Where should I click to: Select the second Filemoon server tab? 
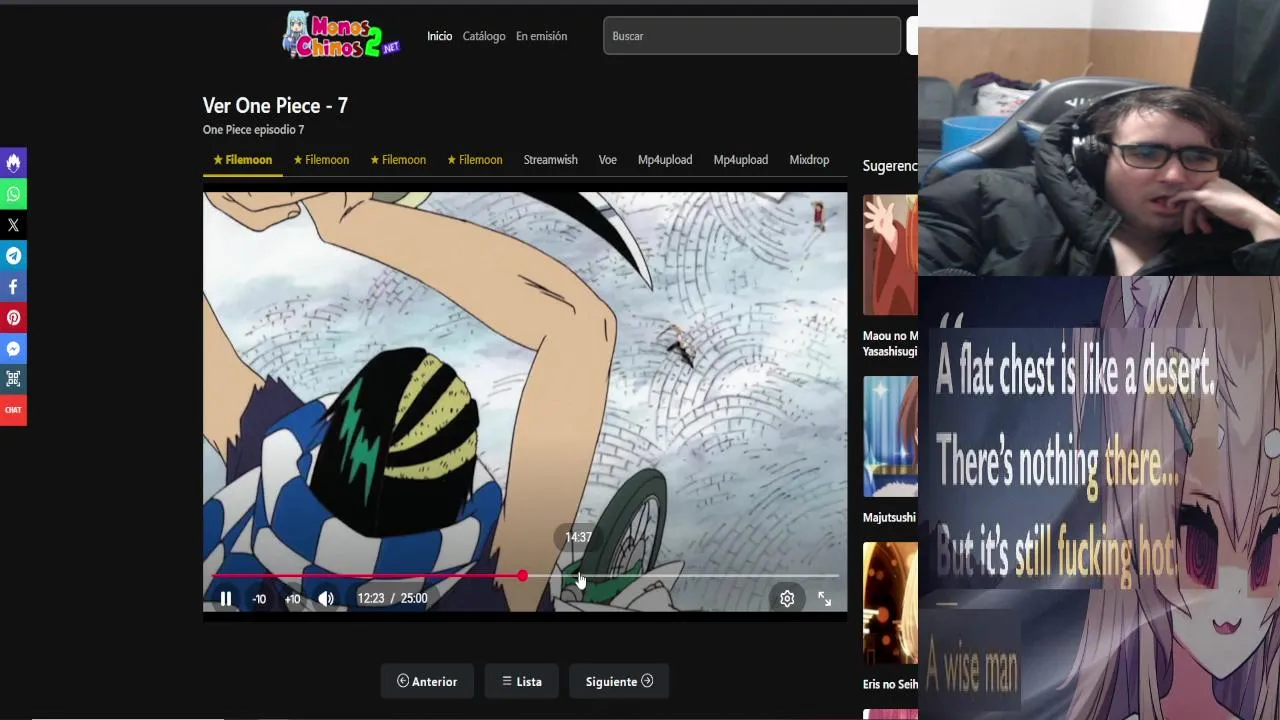coord(321,160)
